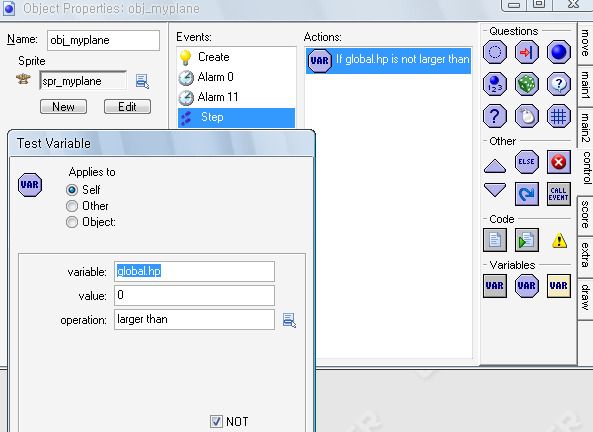Select the Check Collision question icon
Screen dimensions: 593x432
(x=526, y=52)
